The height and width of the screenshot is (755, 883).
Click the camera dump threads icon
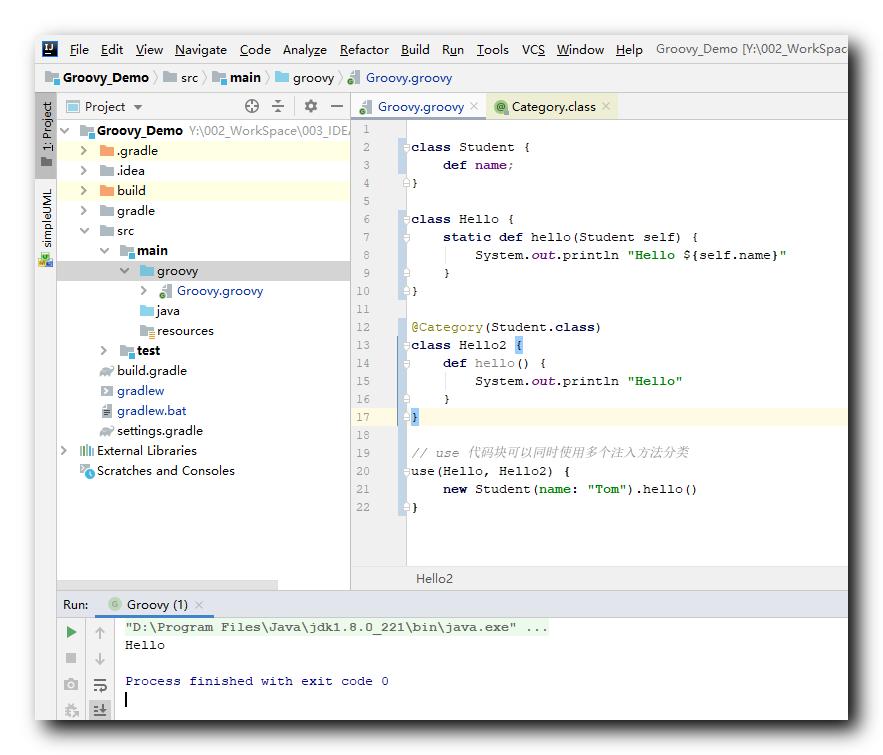tap(71, 685)
